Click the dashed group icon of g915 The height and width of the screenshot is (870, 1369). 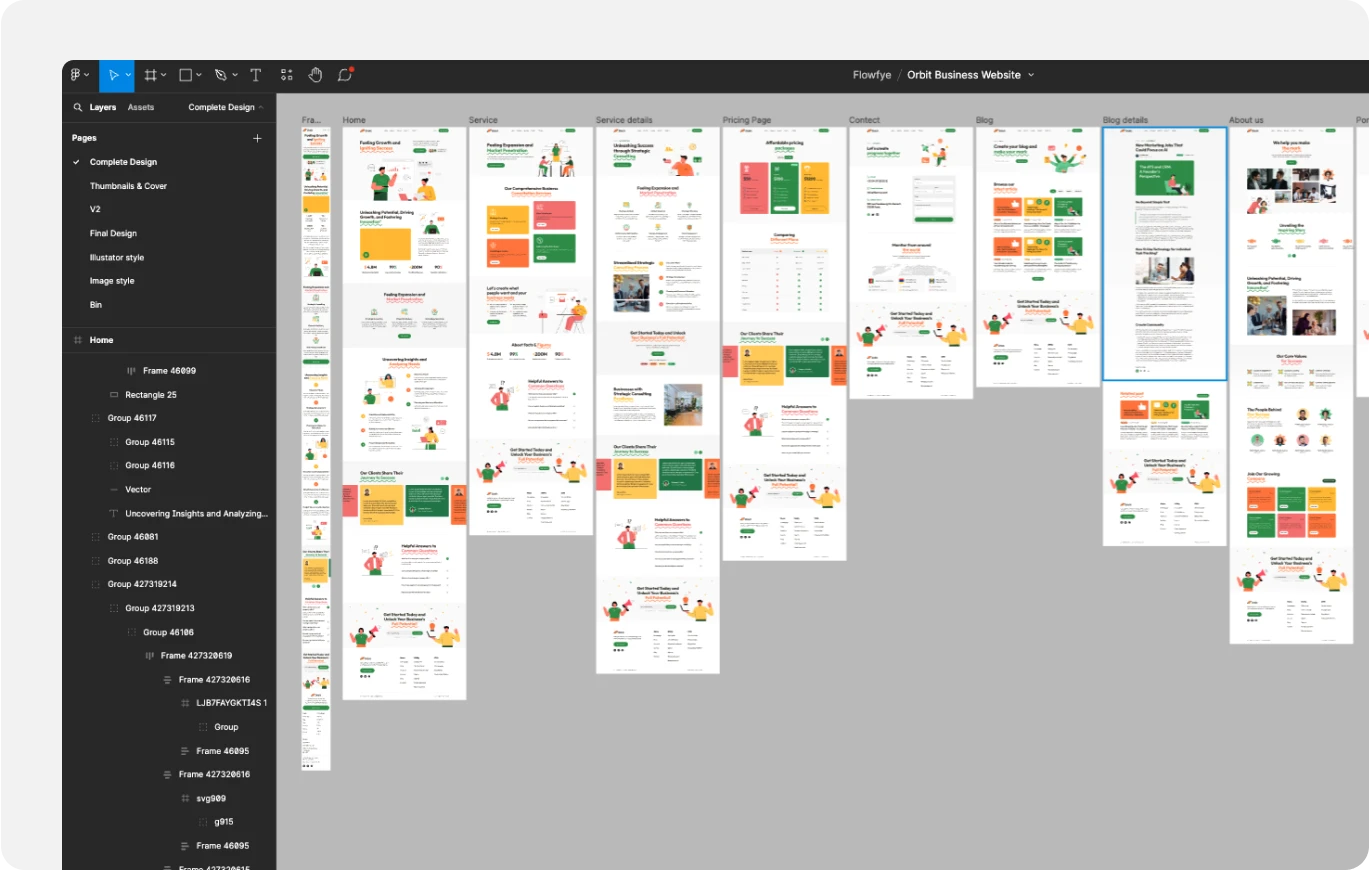pyautogui.click(x=203, y=822)
